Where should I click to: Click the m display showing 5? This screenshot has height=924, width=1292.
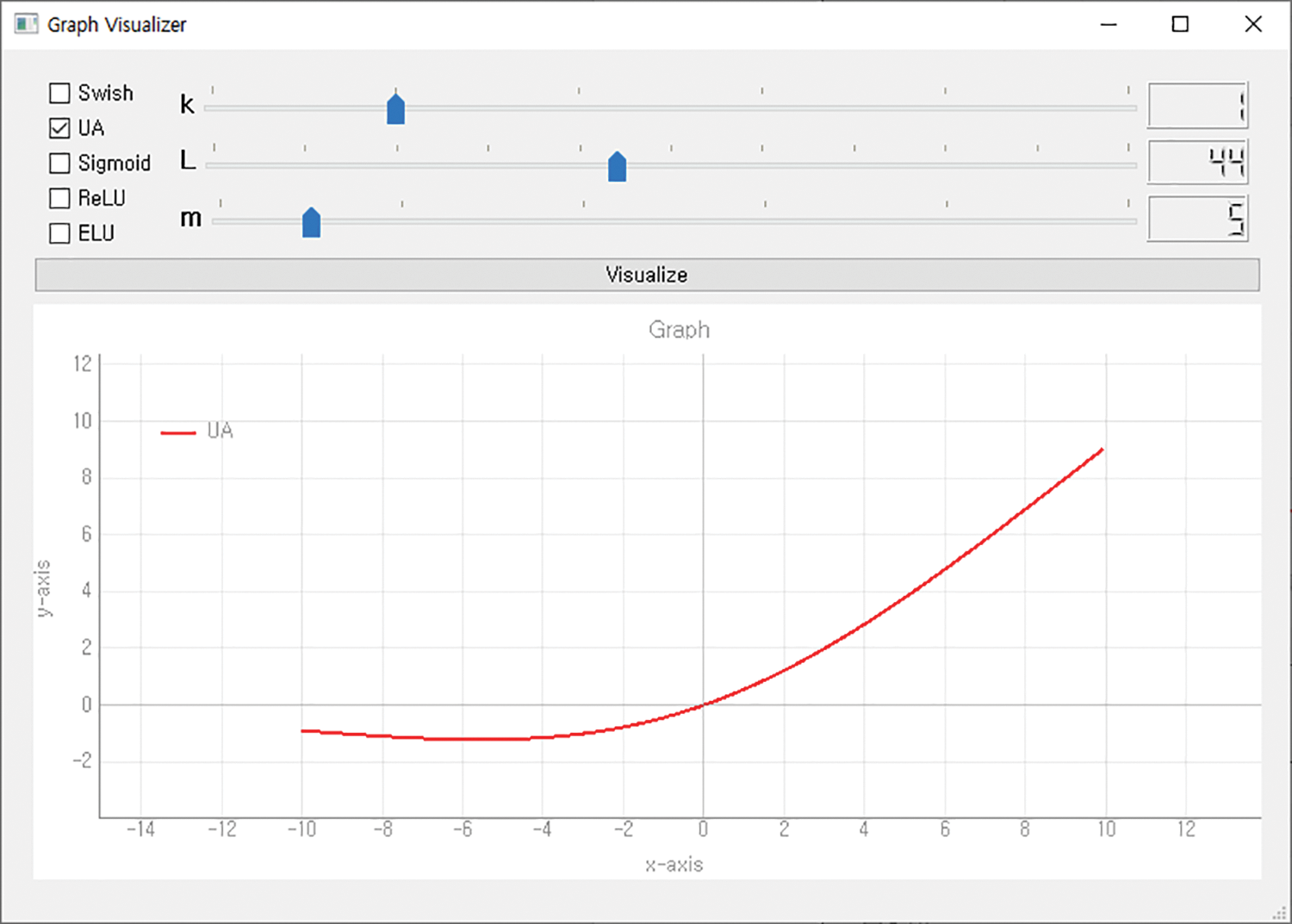pyautogui.click(x=1197, y=219)
